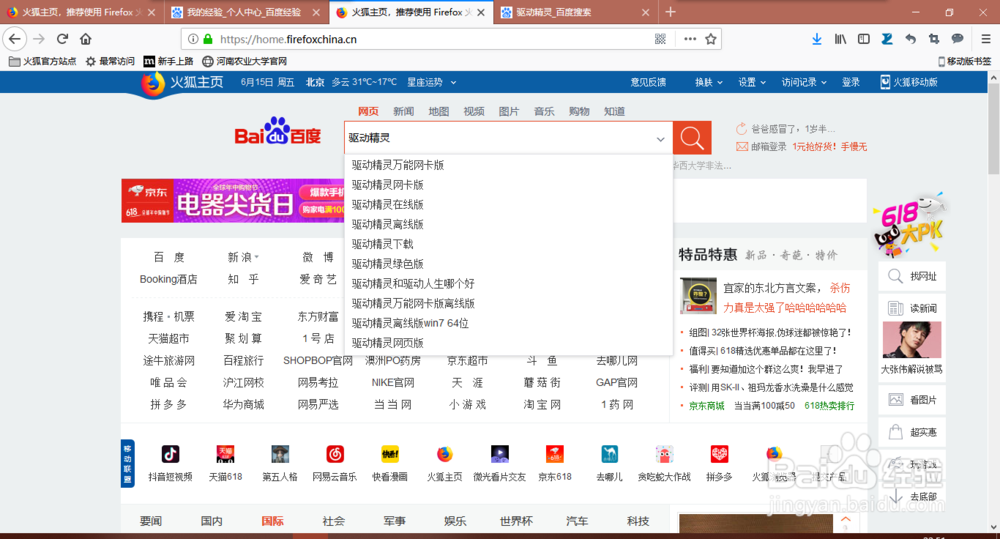
Task: Reload the current page
Action: pos(62,39)
